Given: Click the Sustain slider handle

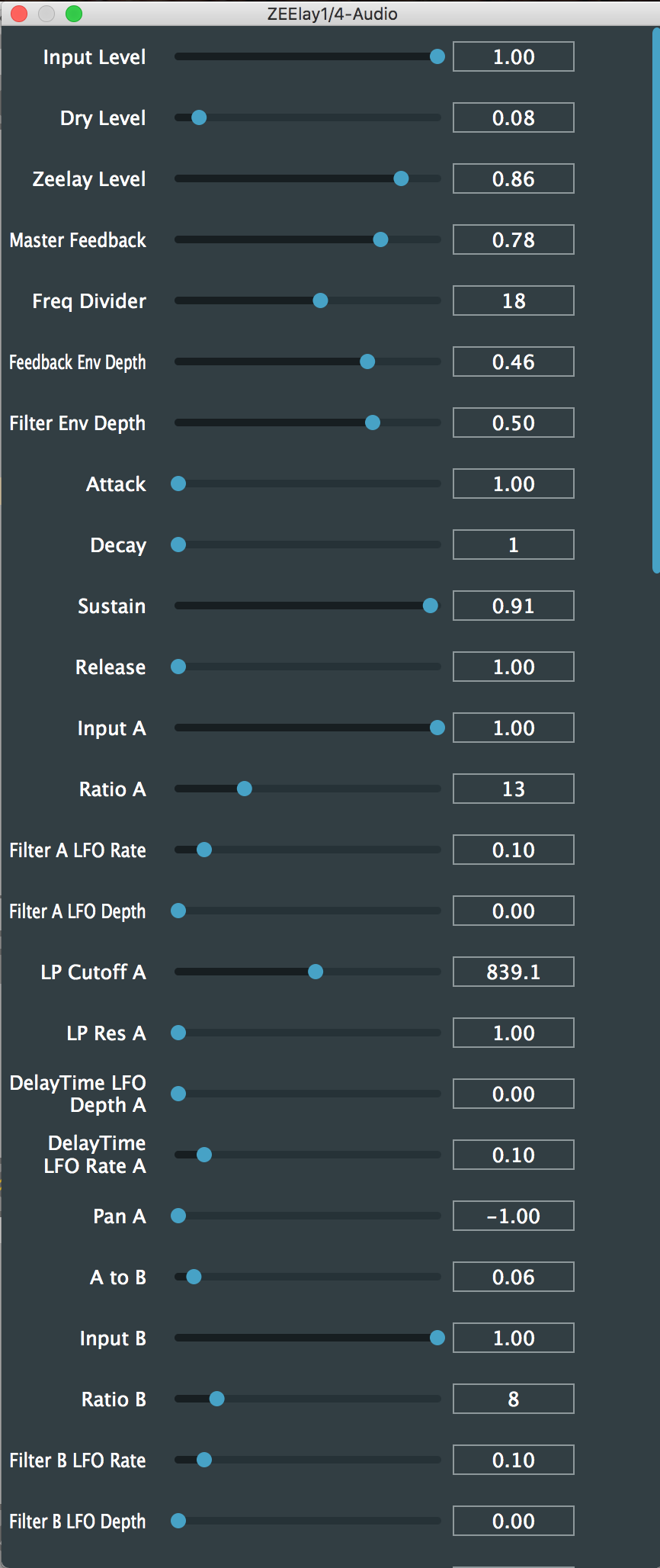Looking at the screenshot, I should tap(431, 606).
